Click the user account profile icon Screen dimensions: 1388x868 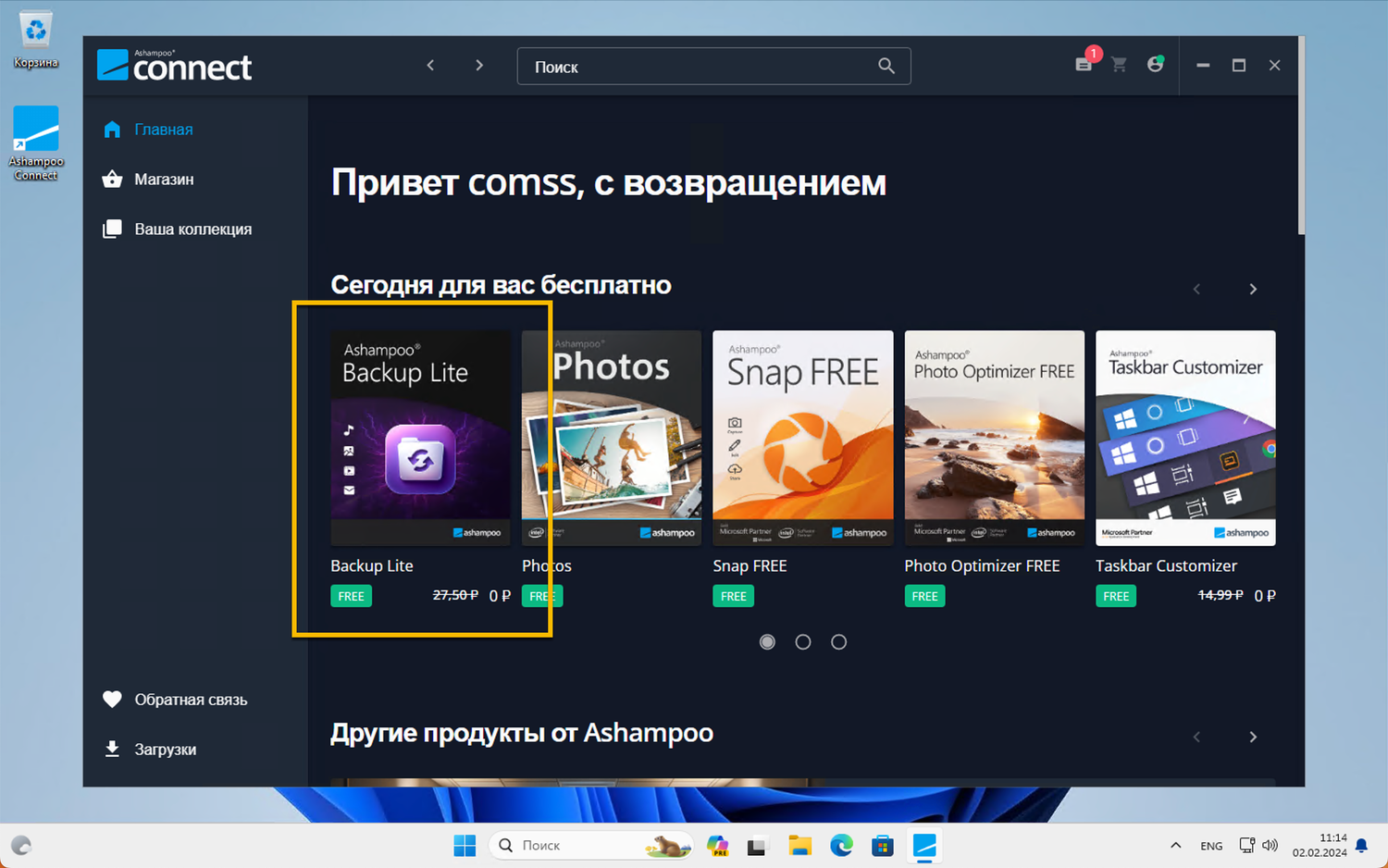(1155, 66)
